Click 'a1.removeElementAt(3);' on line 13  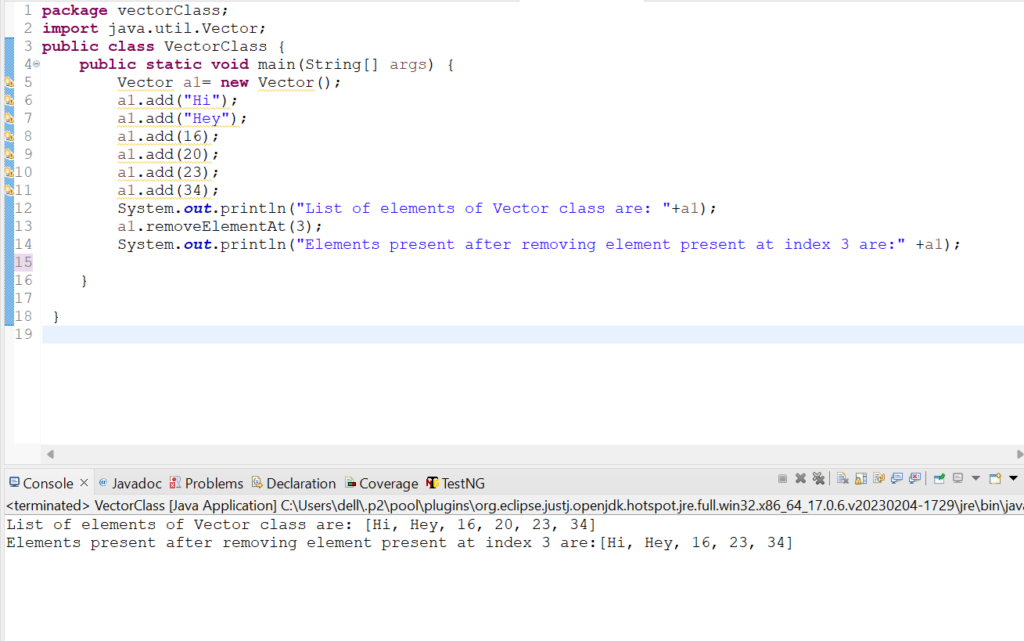pyautogui.click(x=220, y=227)
